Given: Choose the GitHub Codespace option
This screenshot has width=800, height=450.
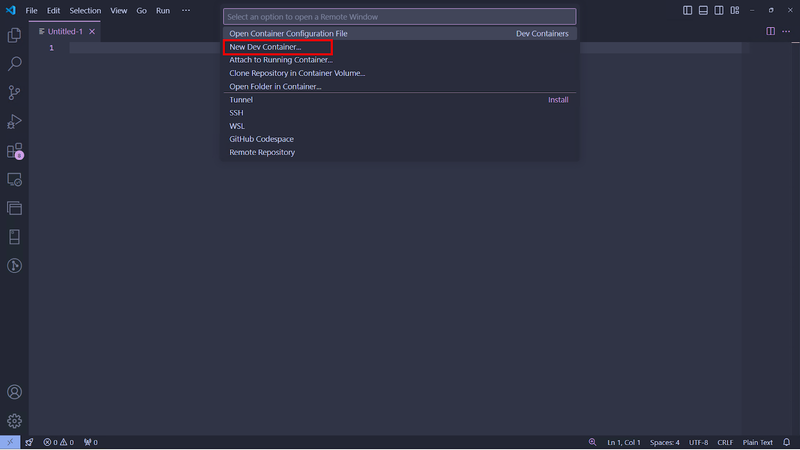Looking at the screenshot, I should tap(400, 139).
